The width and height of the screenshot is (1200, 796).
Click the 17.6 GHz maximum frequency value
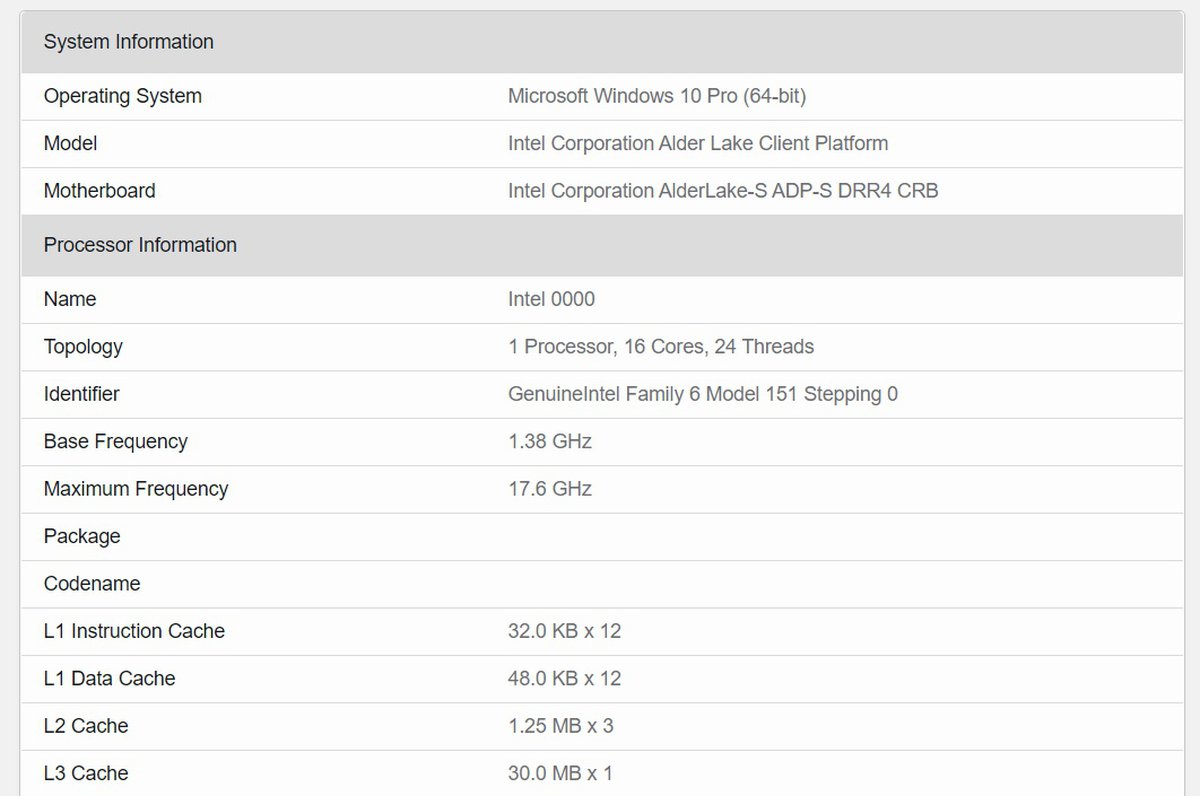(x=549, y=489)
